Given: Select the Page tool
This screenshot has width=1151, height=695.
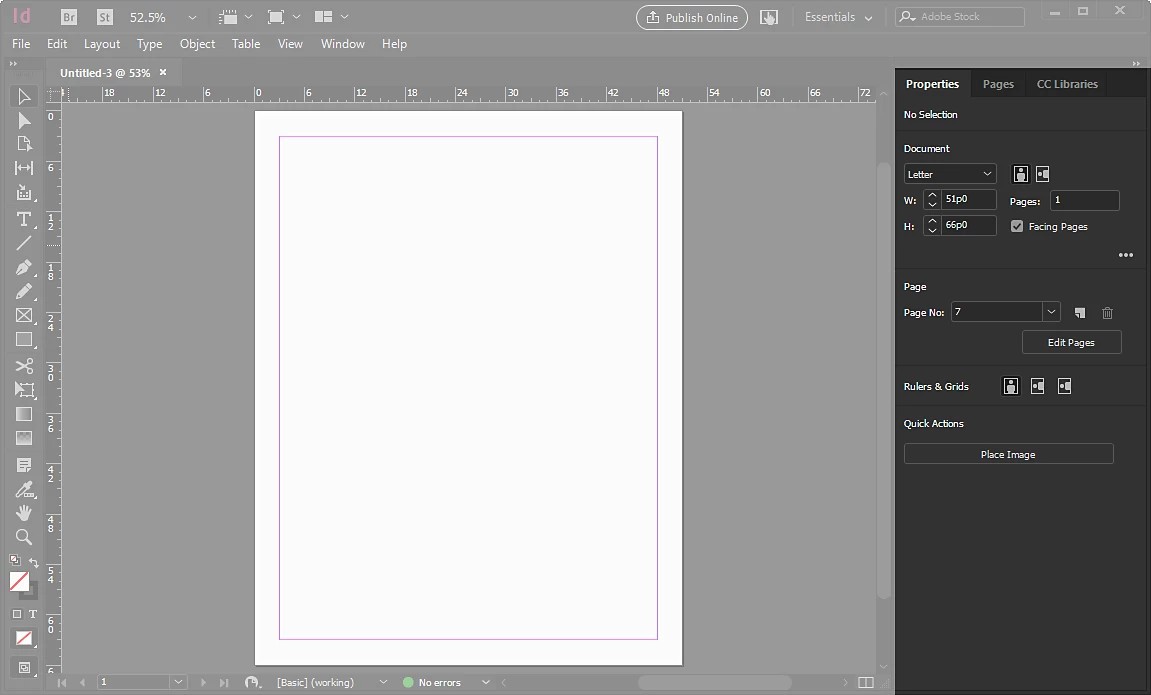Looking at the screenshot, I should 23,144.
